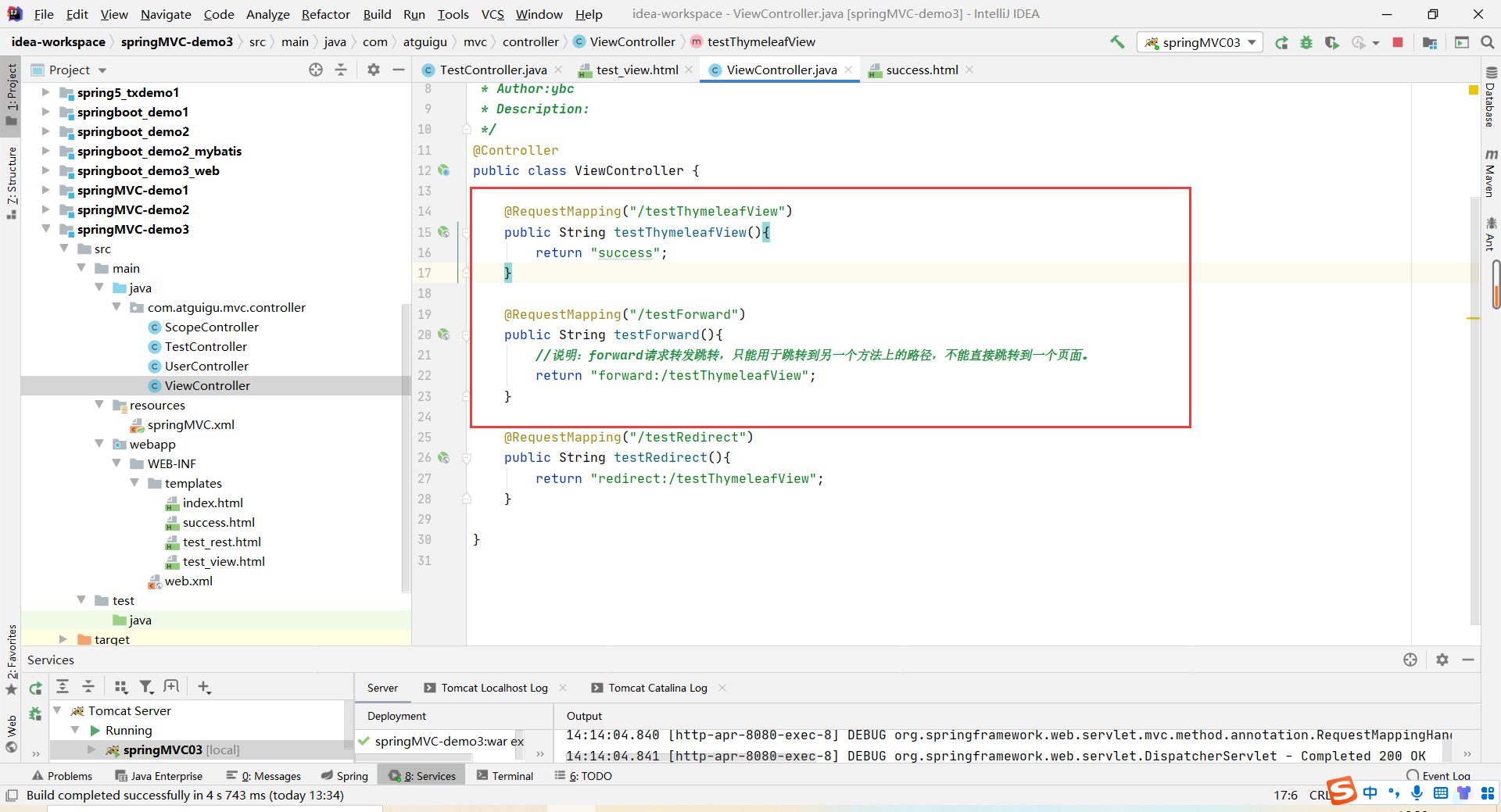This screenshot has height=812, width=1501.
Task: Expand all services in Services toolbar
Action: tap(63, 687)
